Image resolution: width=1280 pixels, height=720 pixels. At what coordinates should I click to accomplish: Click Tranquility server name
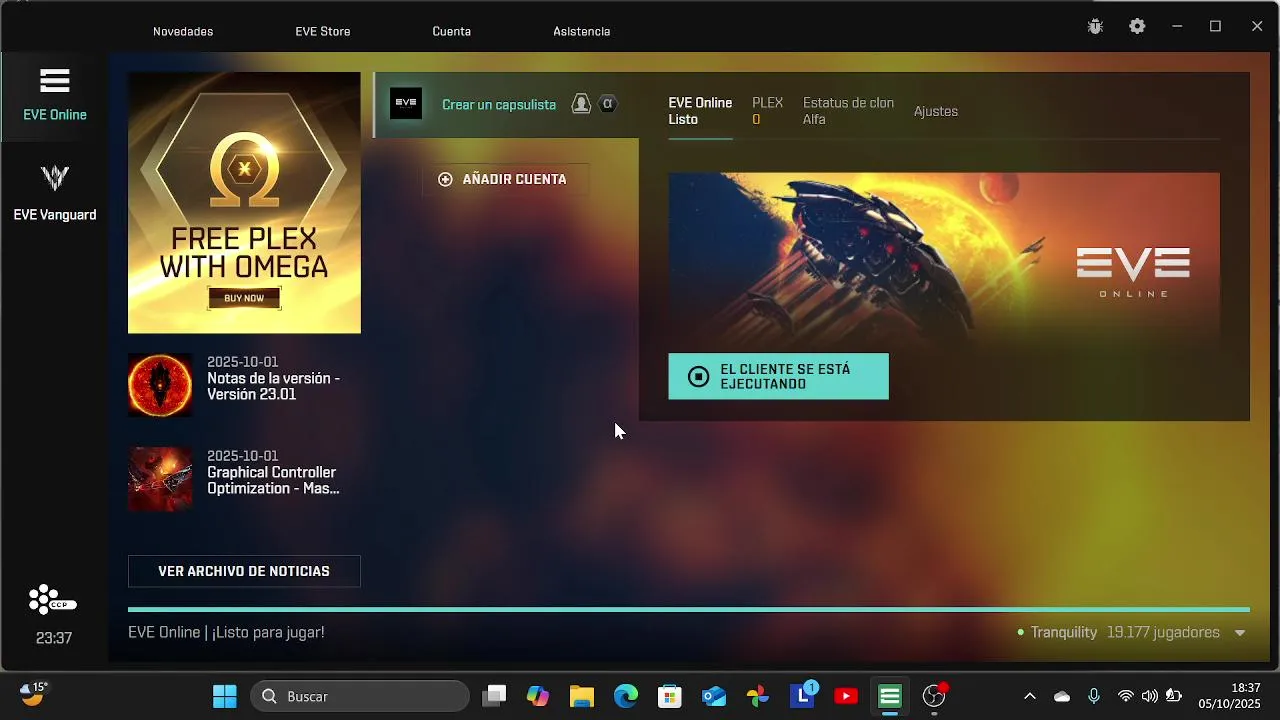point(1063,633)
